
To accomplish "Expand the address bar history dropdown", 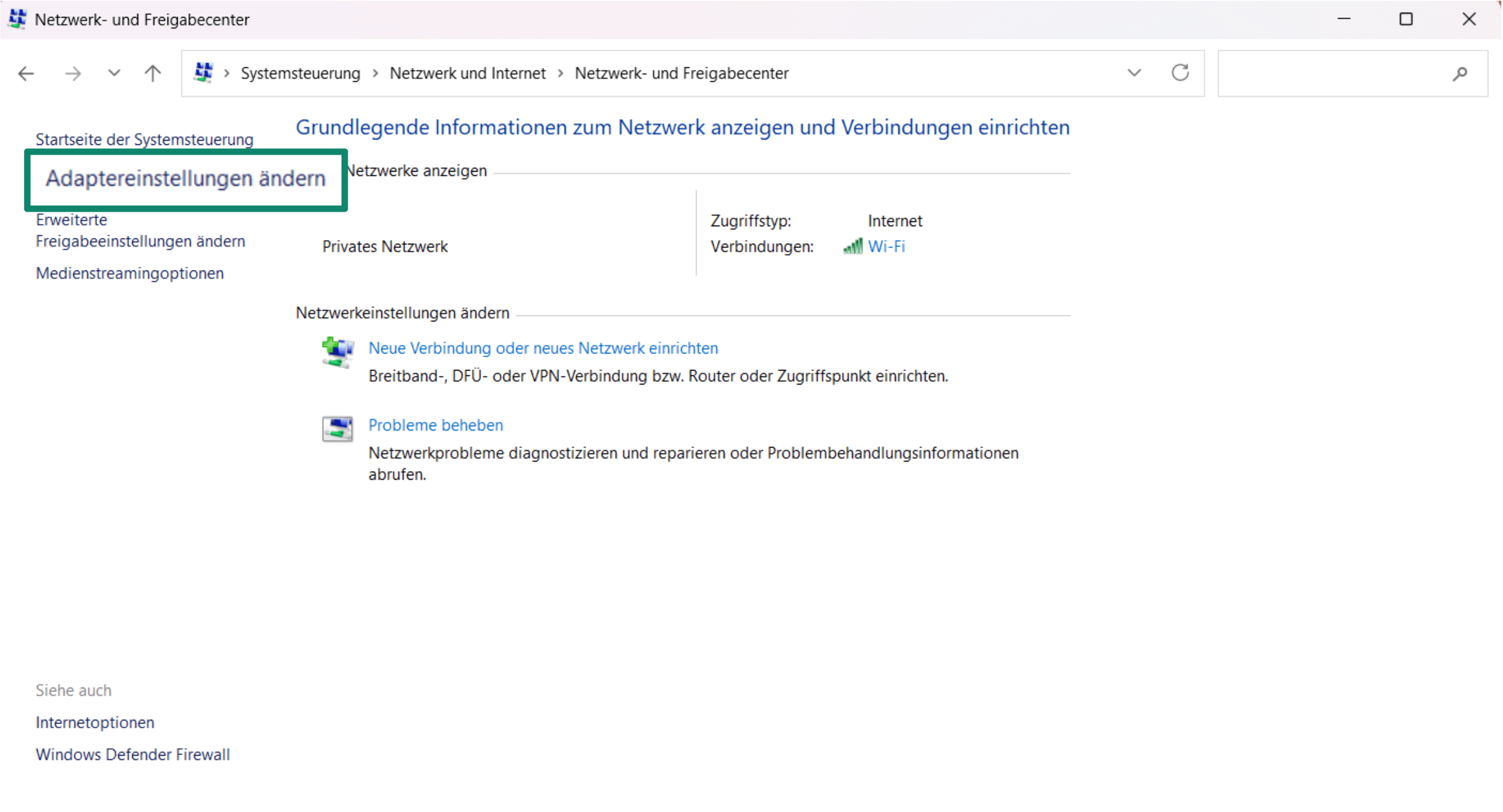I will pos(1134,73).
